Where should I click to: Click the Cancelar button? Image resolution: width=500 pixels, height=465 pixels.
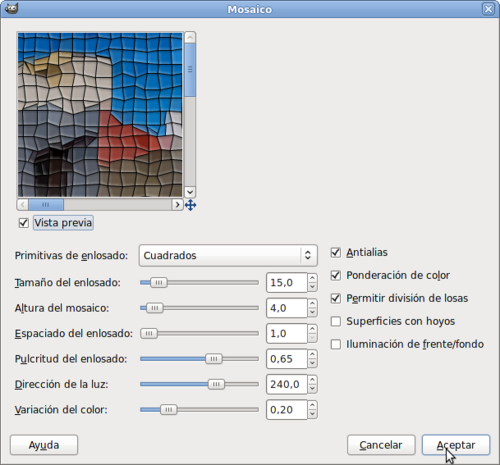point(381,445)
